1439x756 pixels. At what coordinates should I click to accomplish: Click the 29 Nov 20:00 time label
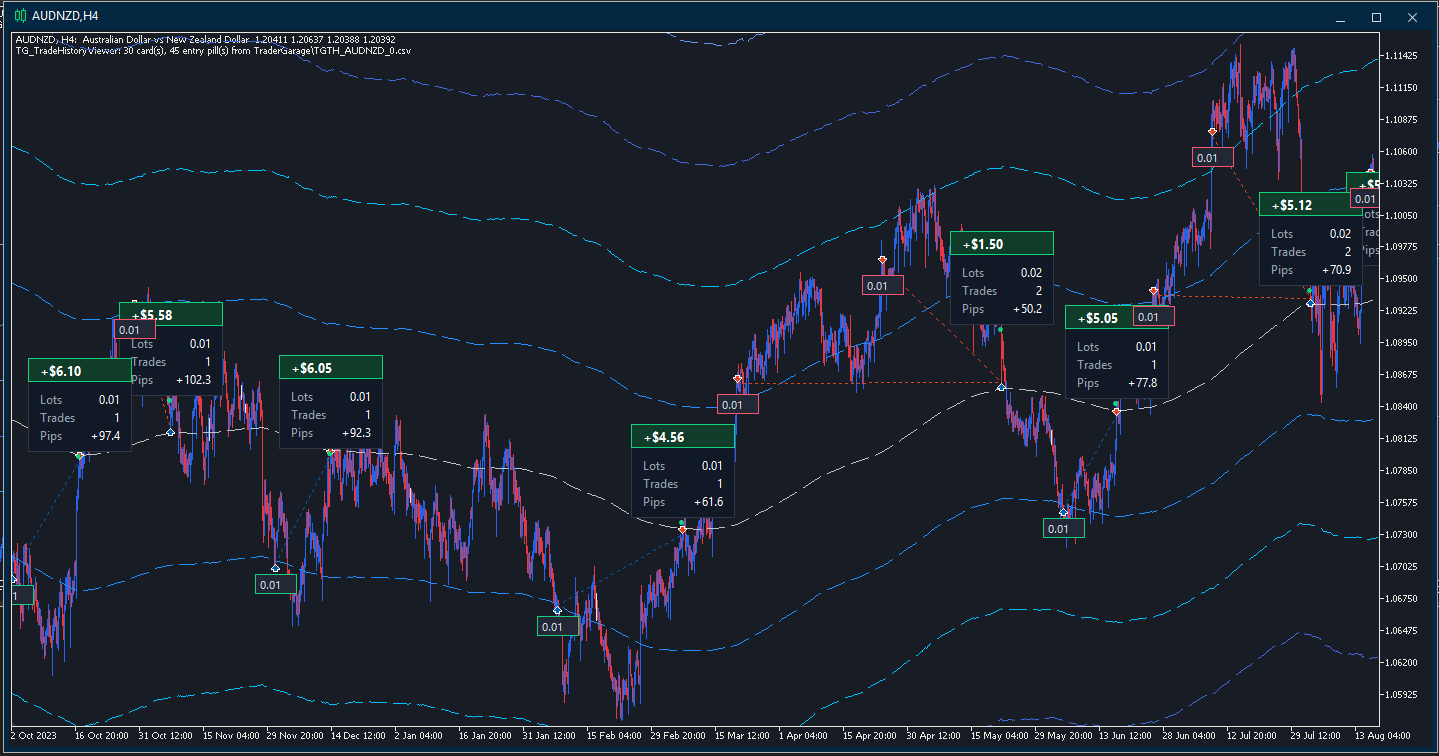[296, 733]
